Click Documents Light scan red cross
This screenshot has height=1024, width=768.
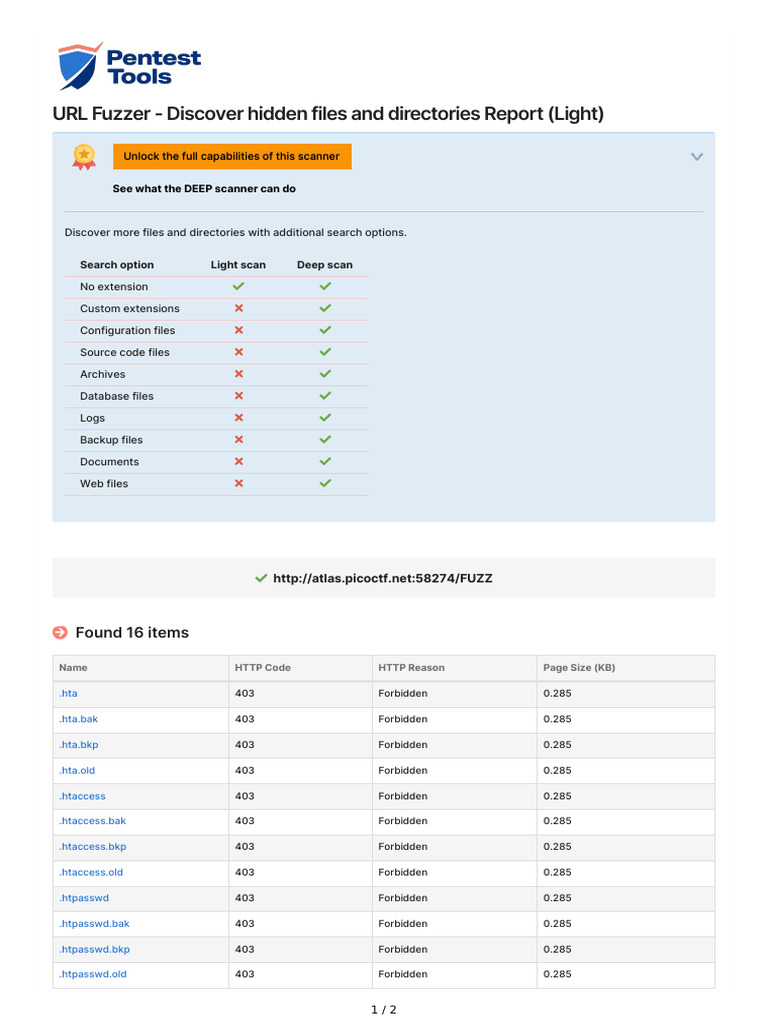point(238,461)
